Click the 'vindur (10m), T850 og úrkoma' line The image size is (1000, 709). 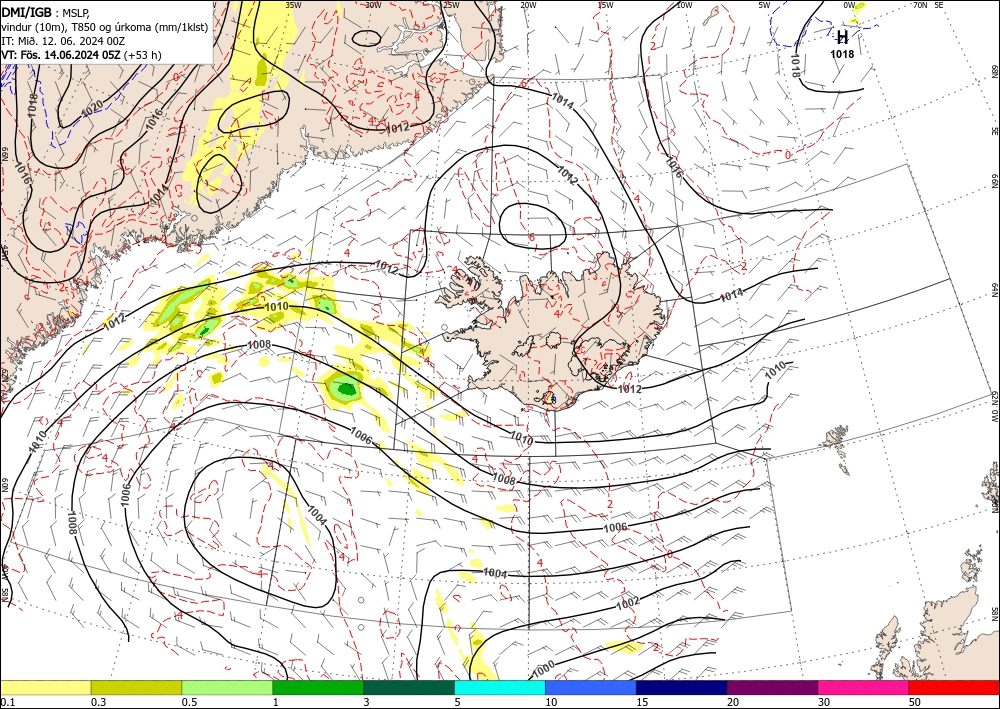click(x=105, y=27)
